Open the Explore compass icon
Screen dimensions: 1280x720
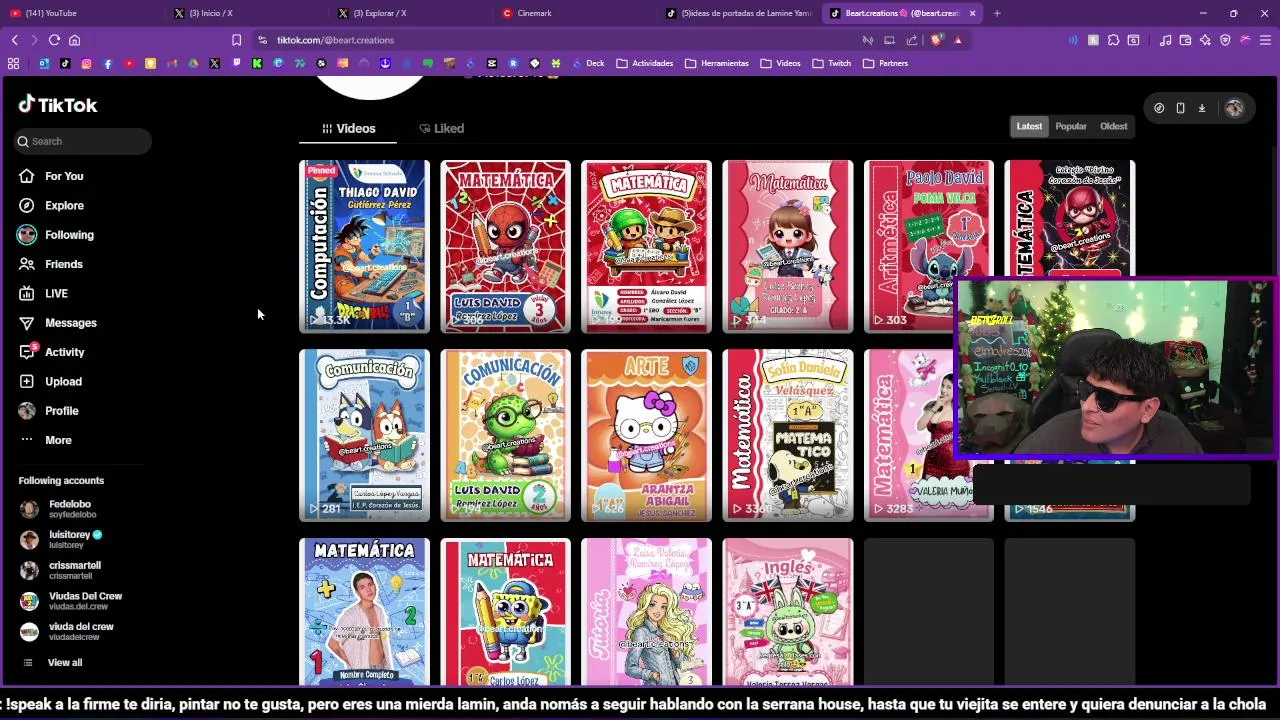pyautogui.click(x=27, y=205)
